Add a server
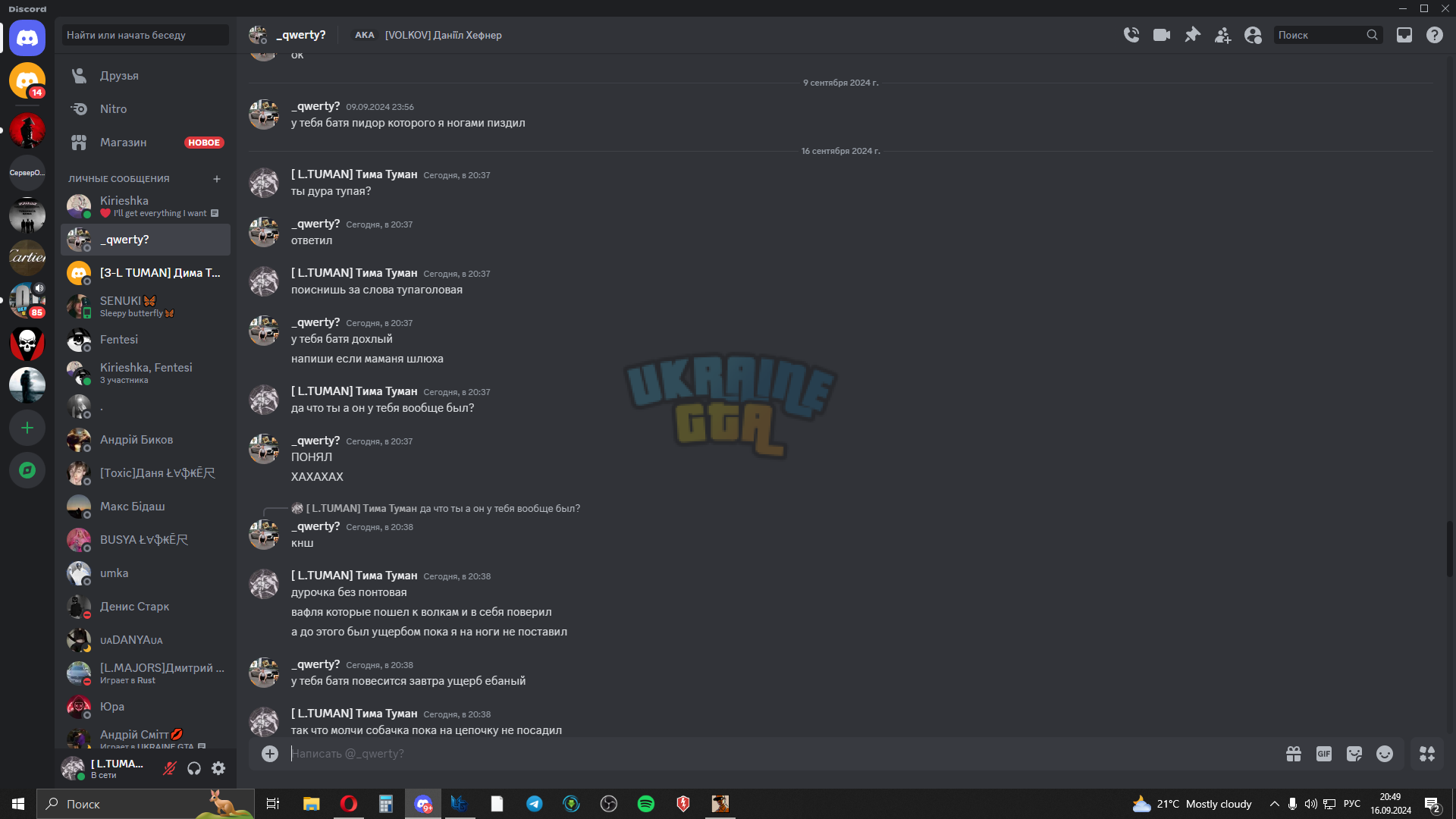The height and width of the screenshot is (819, 1456). tap(27, 428)
